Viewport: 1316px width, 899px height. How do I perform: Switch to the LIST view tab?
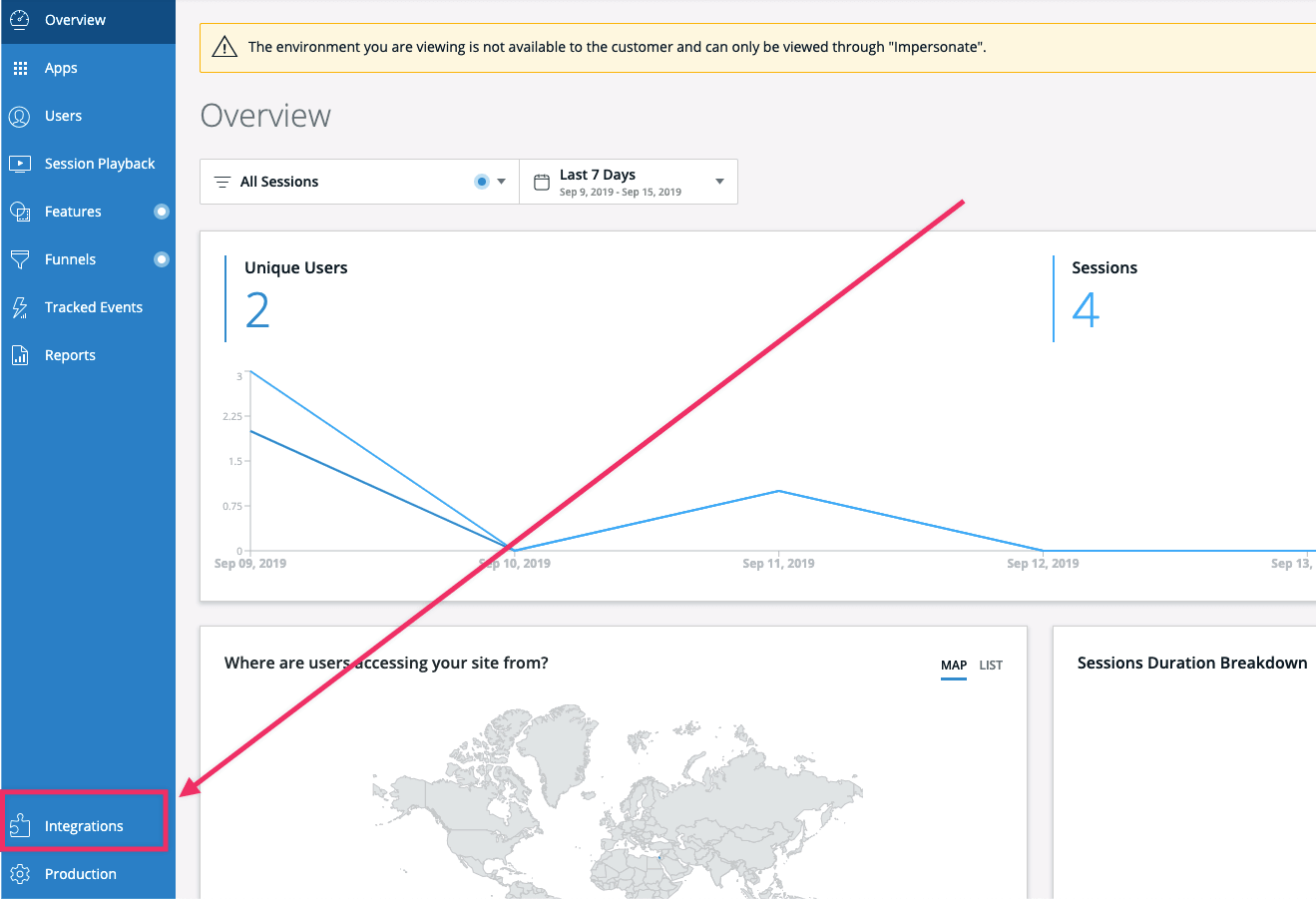click(991, 665)
